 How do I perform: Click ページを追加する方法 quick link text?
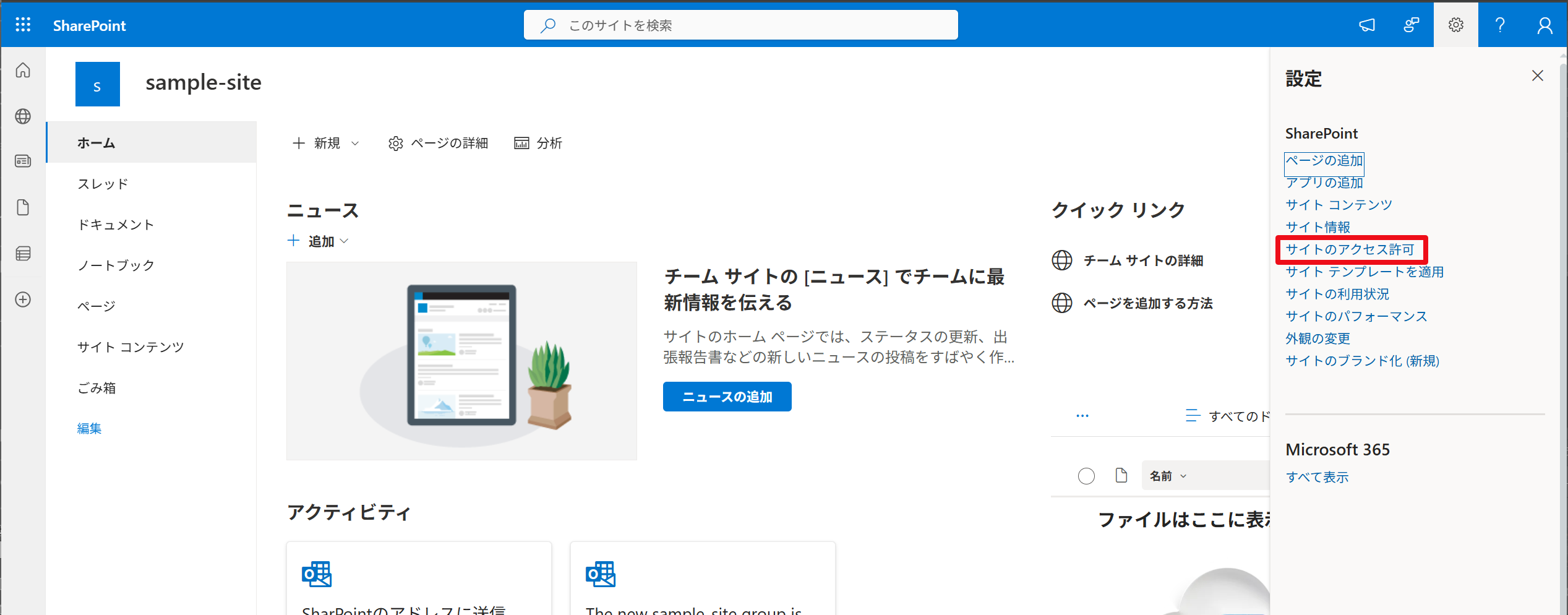pyautogui.click(x=1148, y=303)
